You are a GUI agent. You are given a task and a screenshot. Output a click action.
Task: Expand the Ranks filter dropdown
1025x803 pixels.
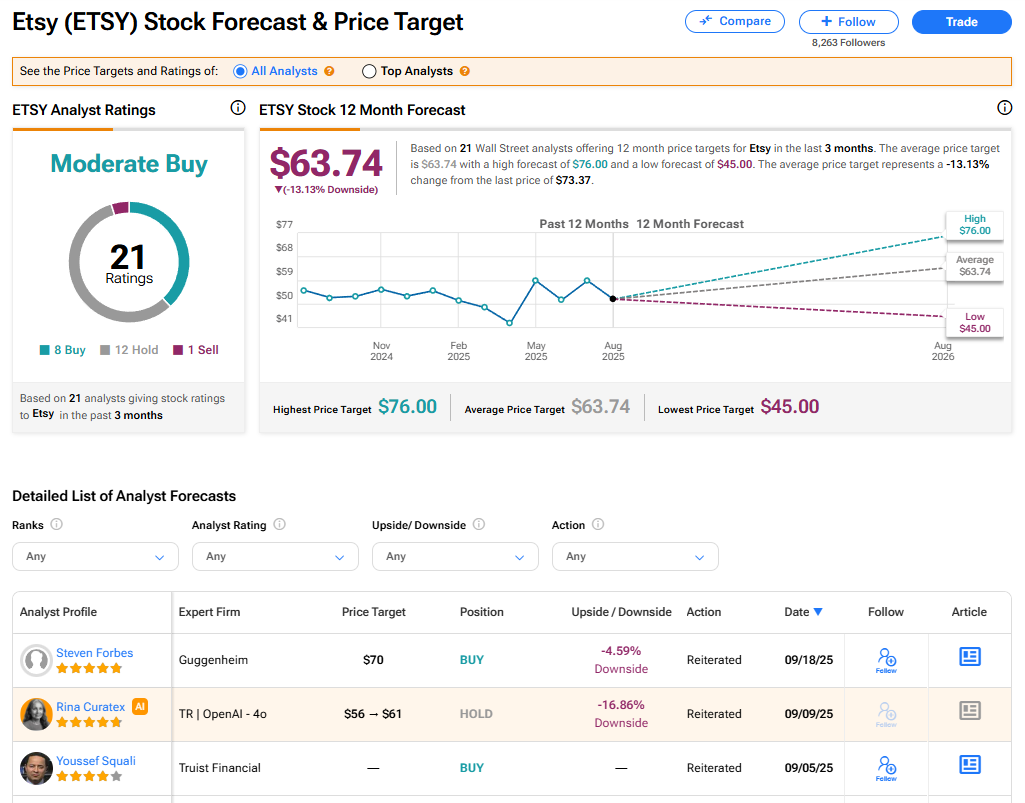[95, 557]
